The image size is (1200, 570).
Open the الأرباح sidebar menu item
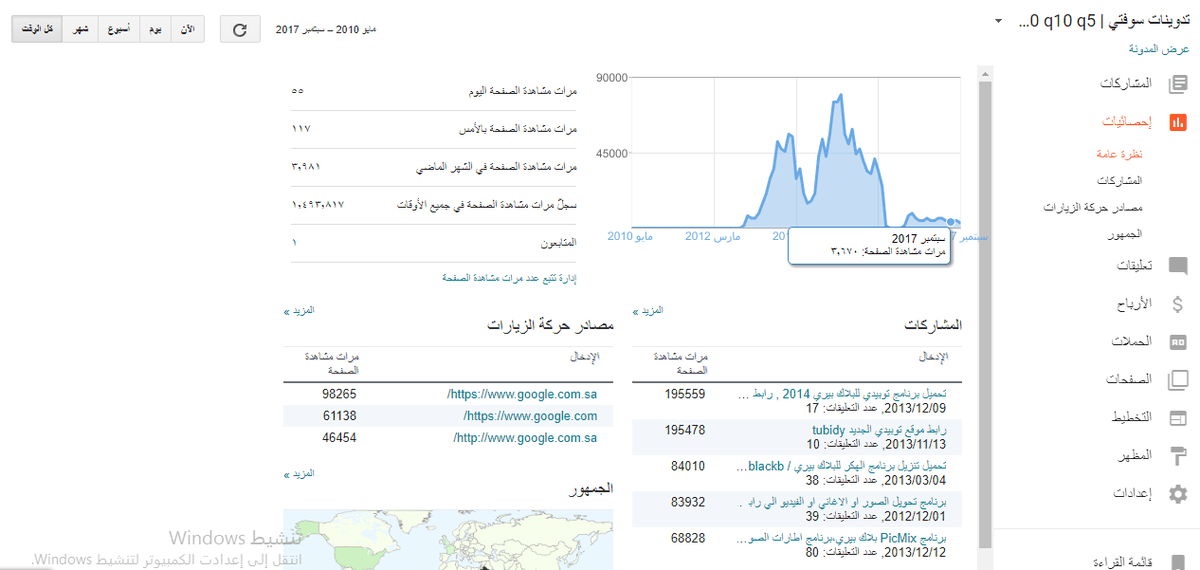click(1134, 304)
